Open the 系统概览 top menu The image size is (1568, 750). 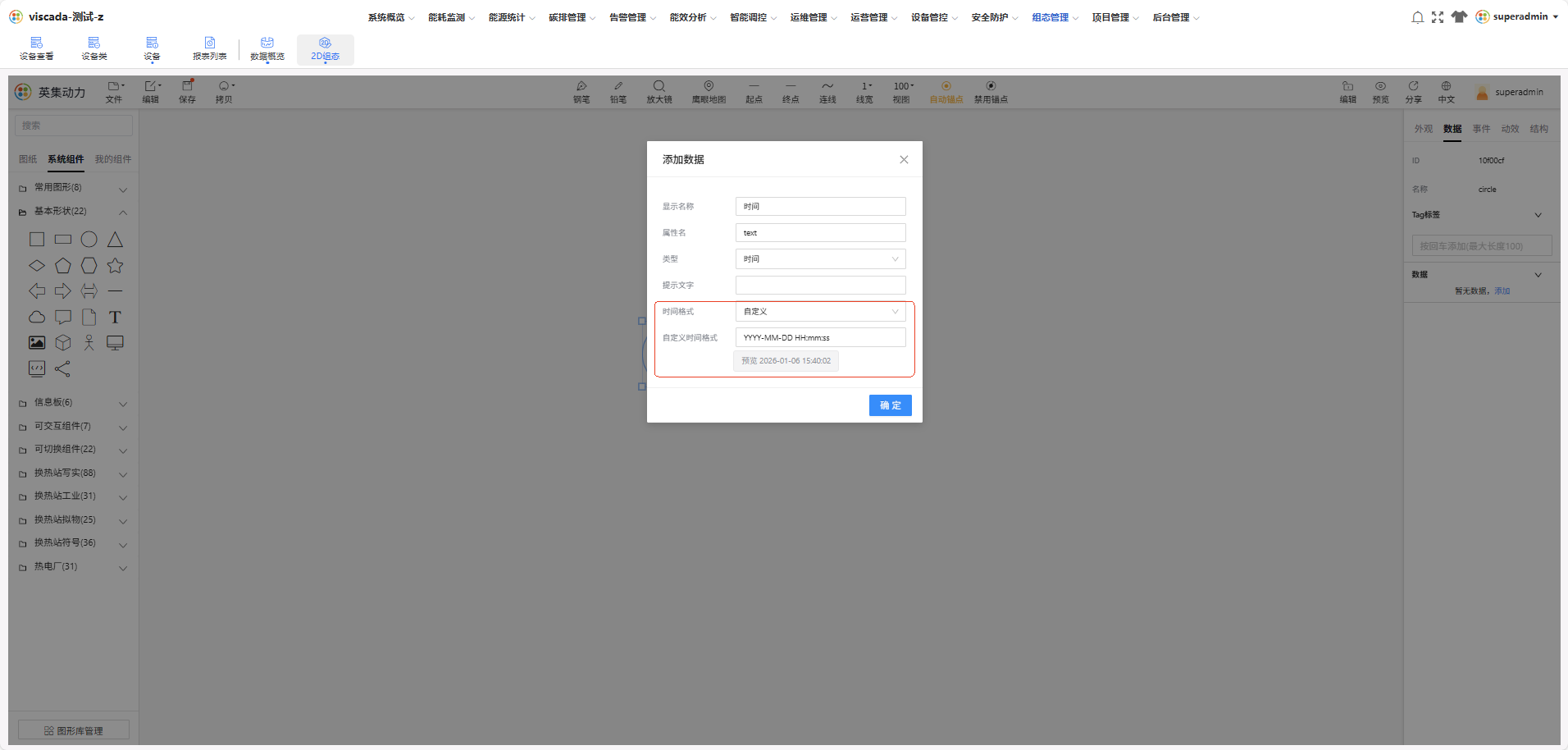tap(390, 17)
